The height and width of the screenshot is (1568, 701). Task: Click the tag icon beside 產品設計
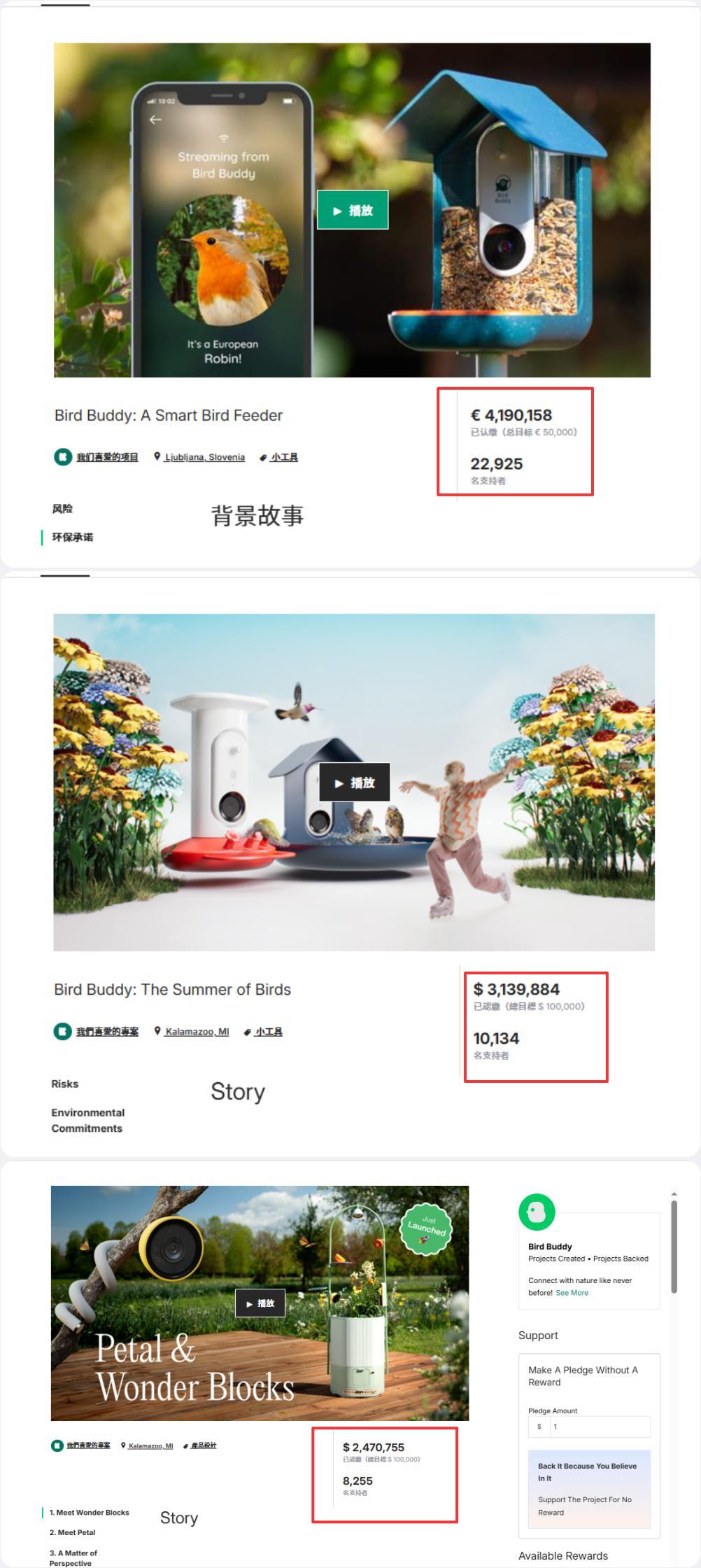point(185,1445)
